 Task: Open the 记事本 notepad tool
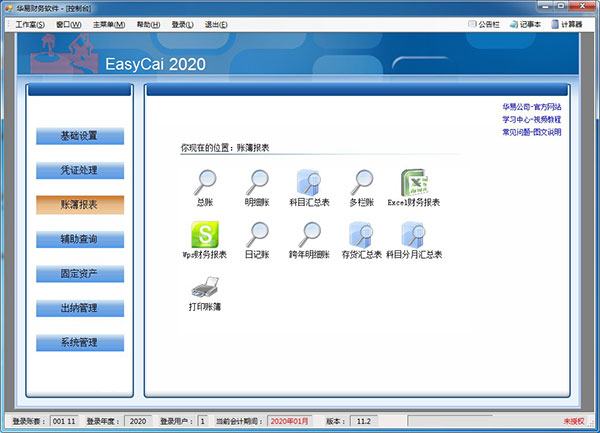(524, 24)
